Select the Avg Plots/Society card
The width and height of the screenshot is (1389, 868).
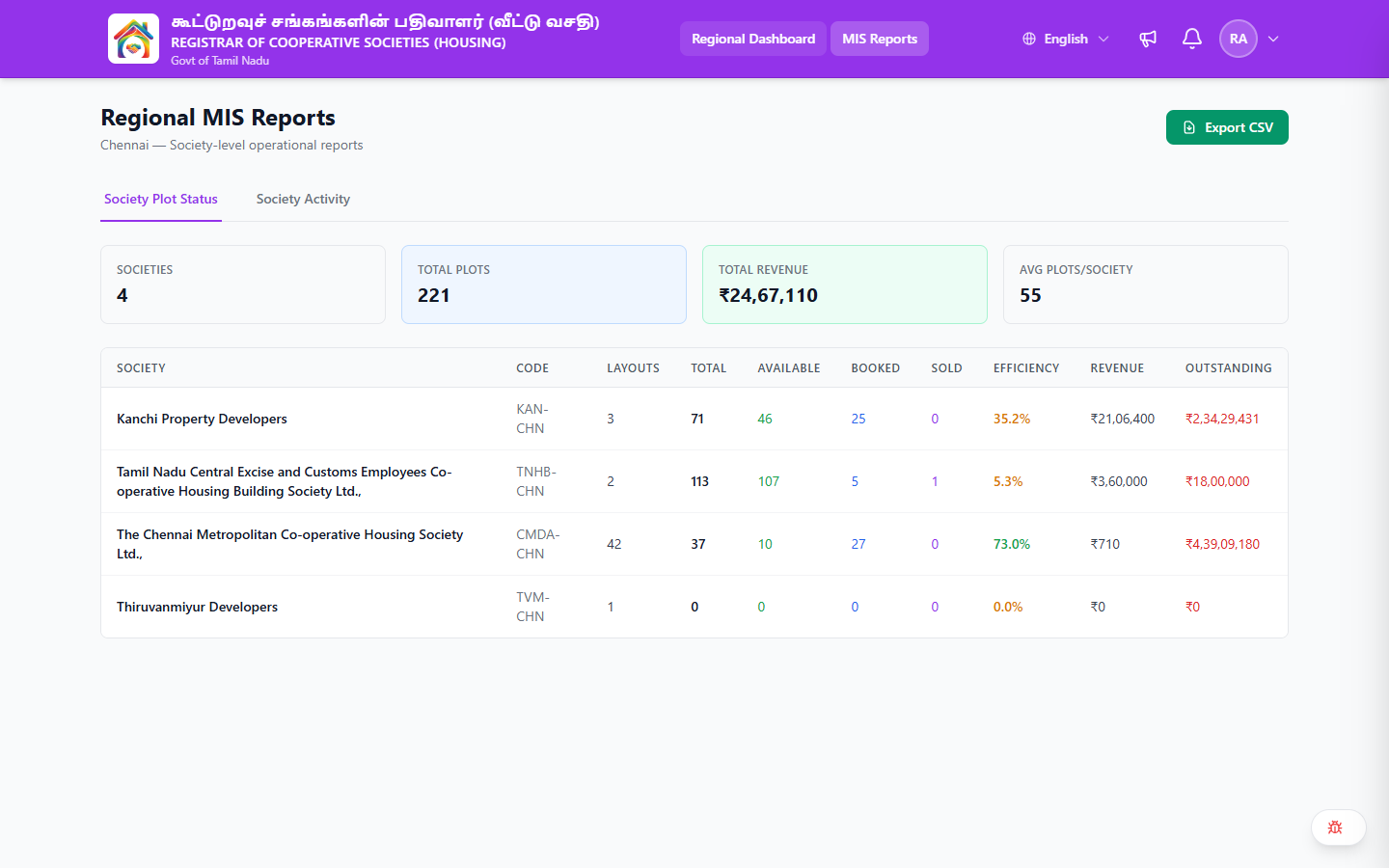click(1146, 285)
